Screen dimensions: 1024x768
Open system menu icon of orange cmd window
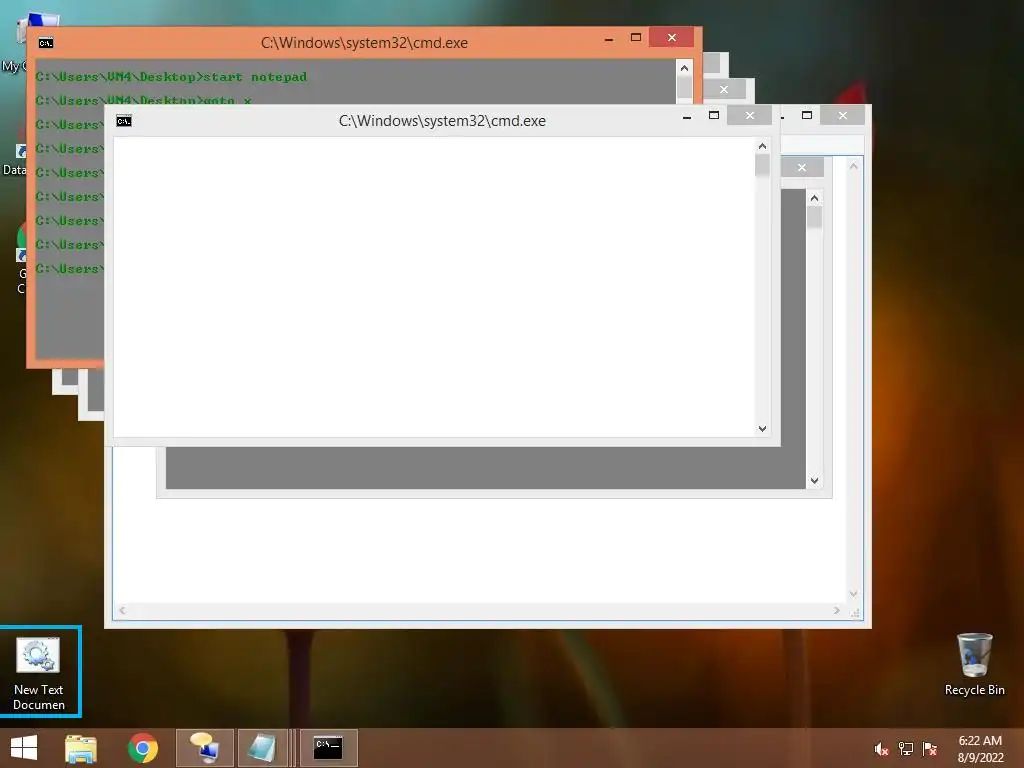[x=46, y=43]
